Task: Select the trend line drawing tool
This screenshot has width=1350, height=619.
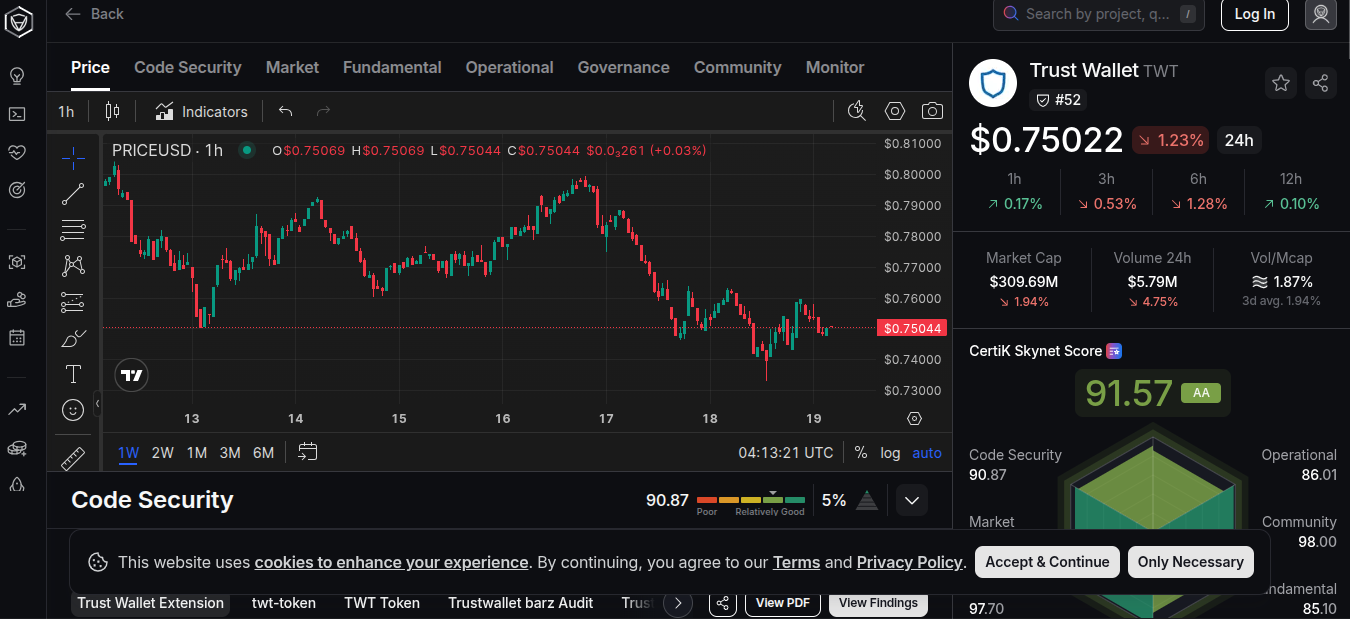Action: 73,194
